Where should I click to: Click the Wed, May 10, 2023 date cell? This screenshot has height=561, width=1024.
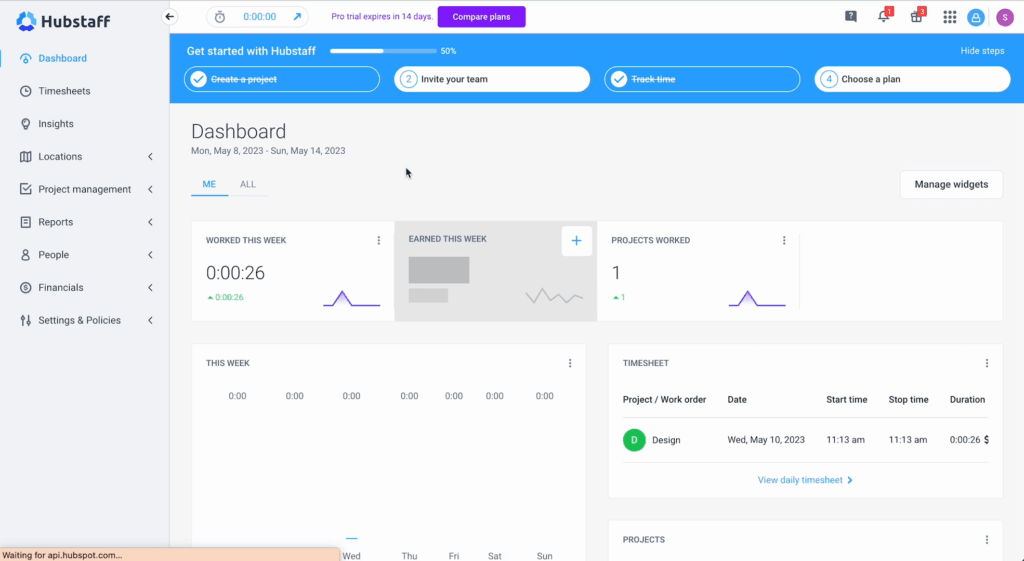click(766, 440)
